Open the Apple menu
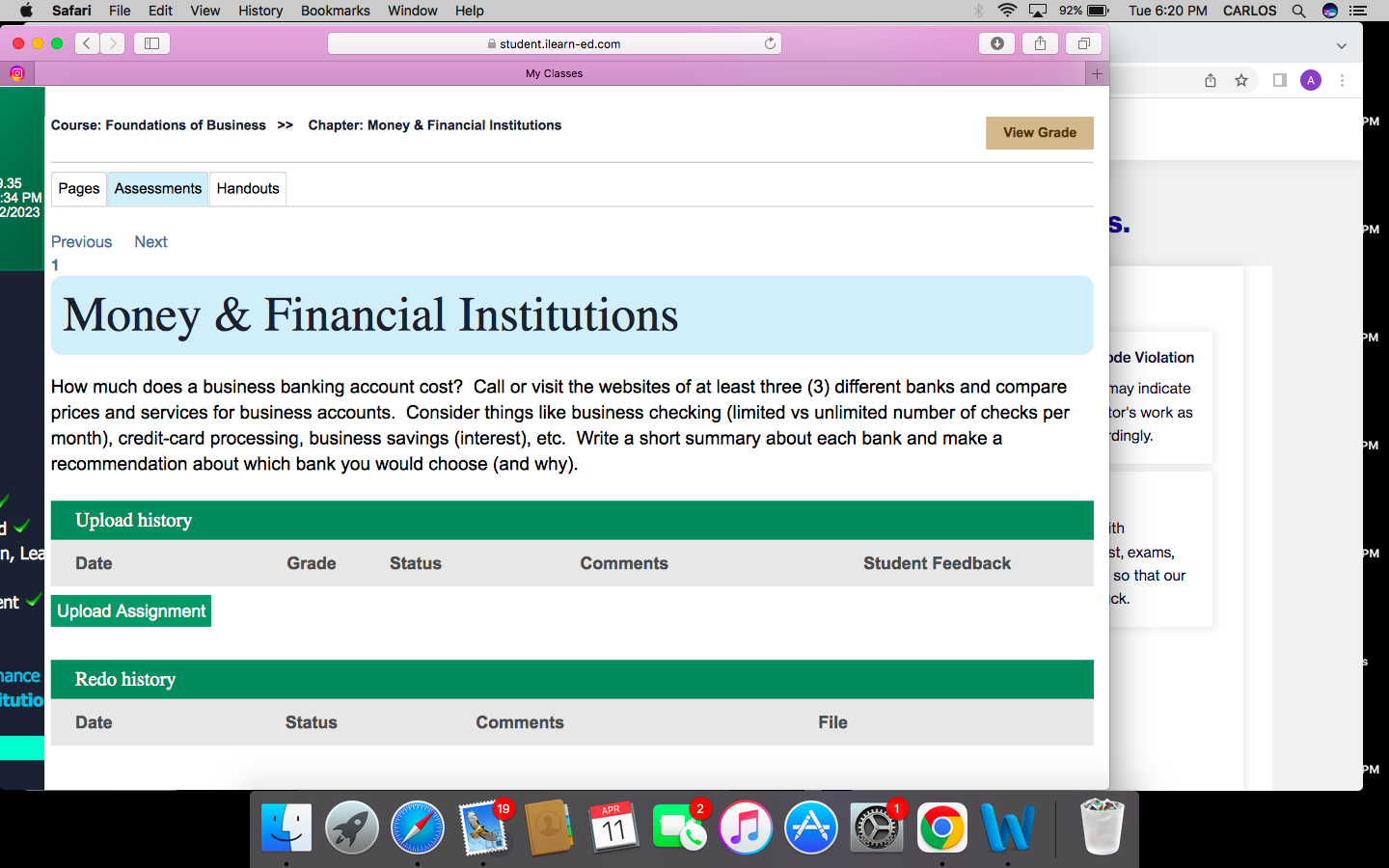Screen dimensions: 1389x868 pyautogui.click(x=26, y=11)
